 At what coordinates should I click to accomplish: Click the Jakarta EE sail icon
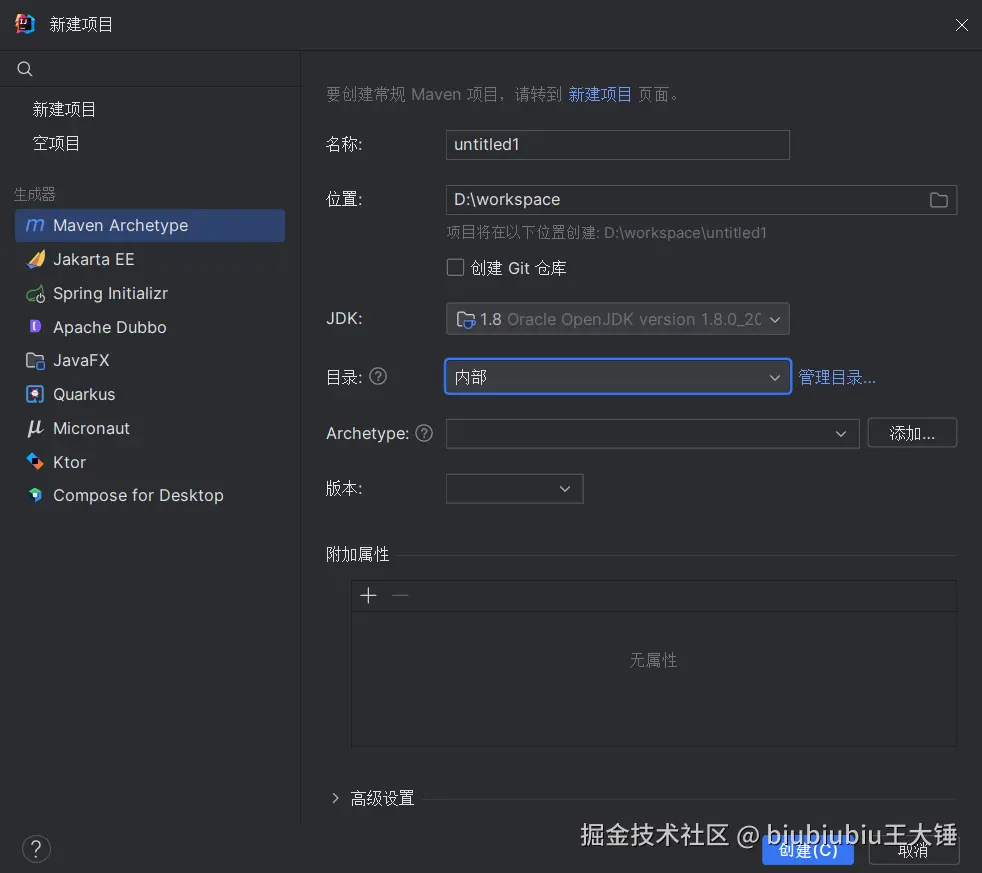coord(36,259)
